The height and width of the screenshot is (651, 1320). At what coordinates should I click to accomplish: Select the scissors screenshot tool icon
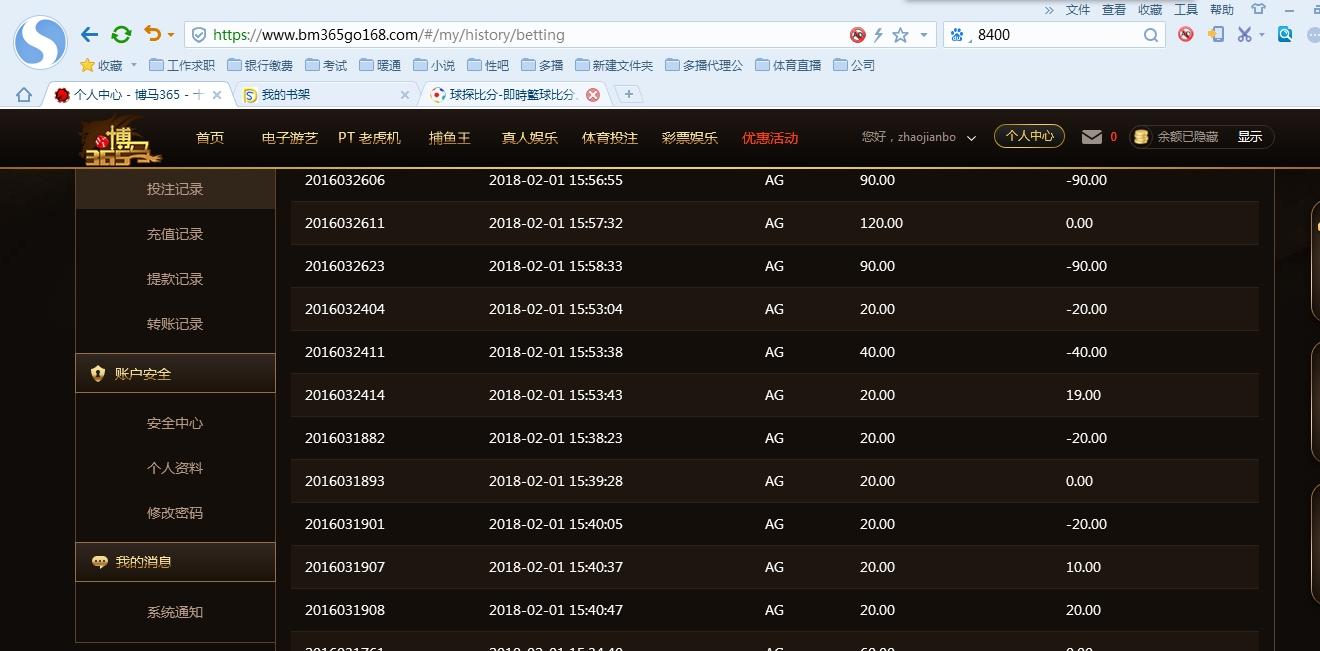click(x=1244, y=34)
